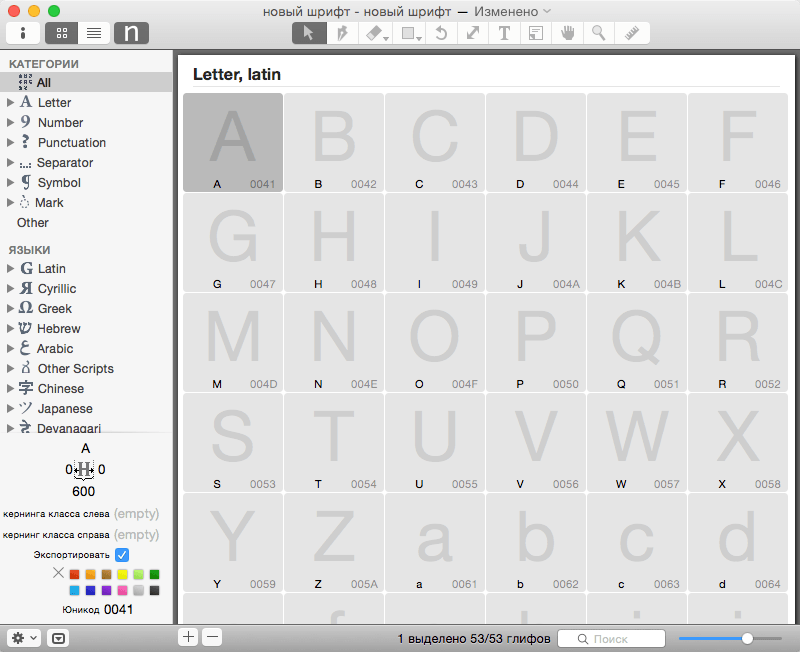
Task: Select the Other category item
Action: 33,223
